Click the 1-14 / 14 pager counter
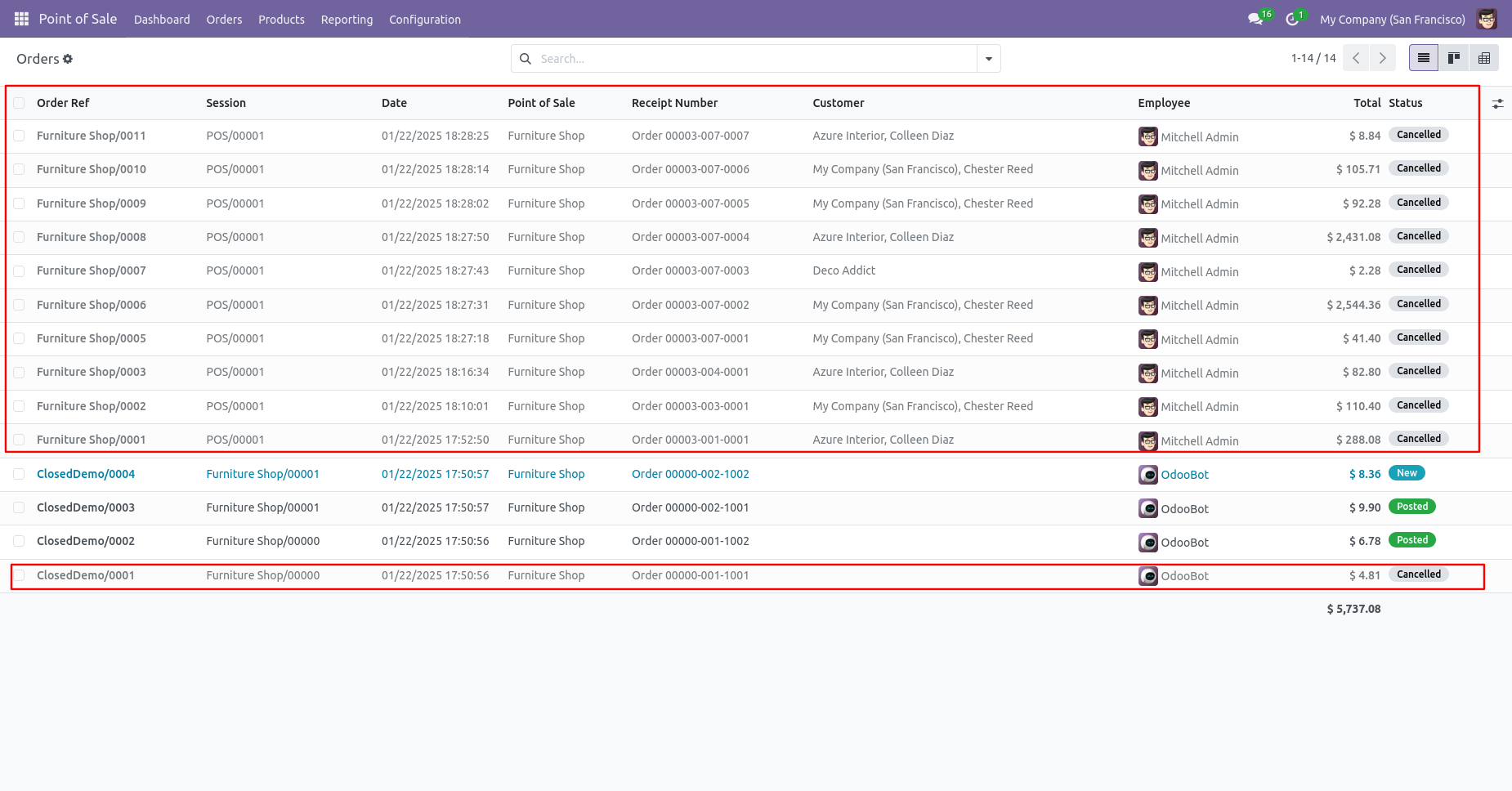 point(1313,58)
